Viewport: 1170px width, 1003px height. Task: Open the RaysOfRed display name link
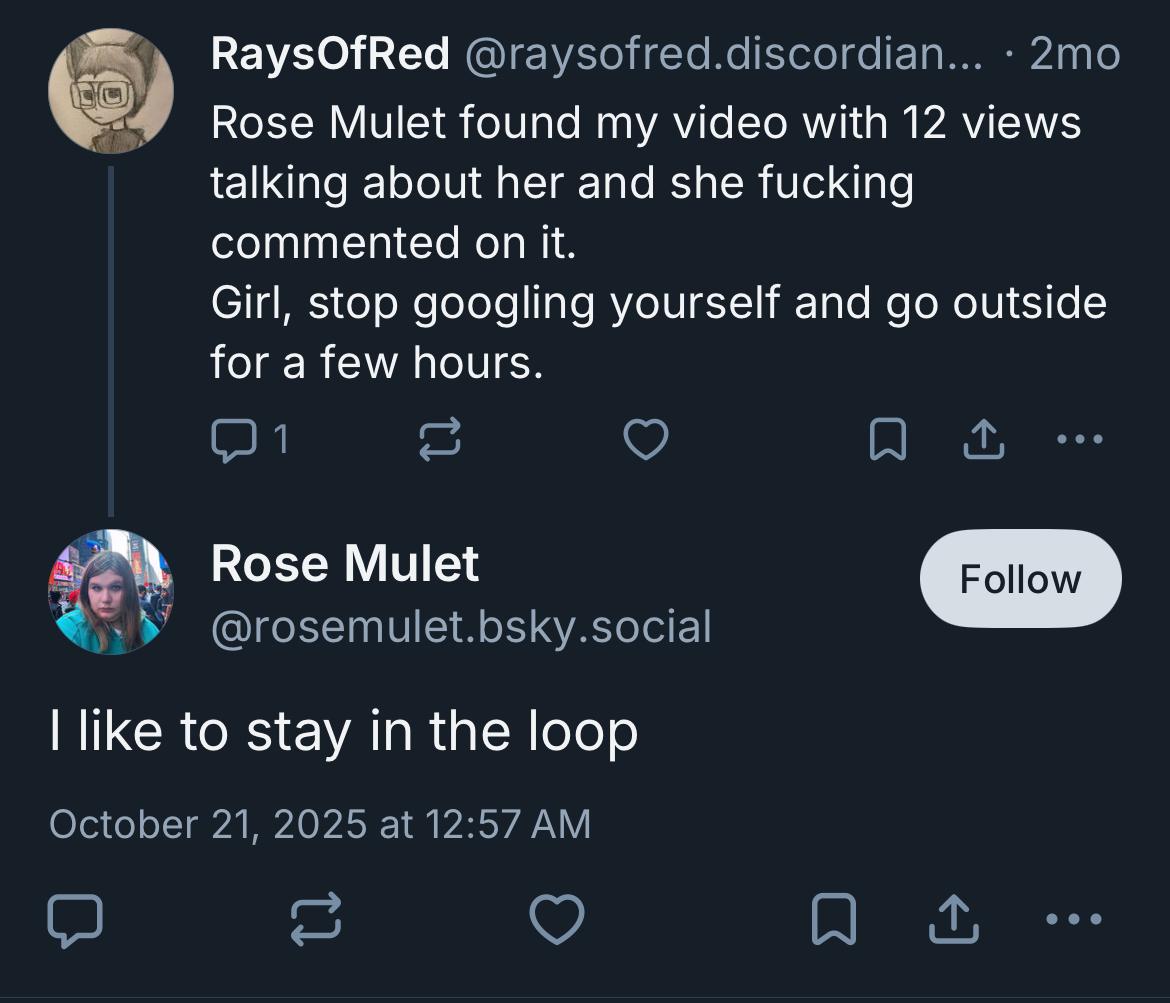click(x=330, y=54)
